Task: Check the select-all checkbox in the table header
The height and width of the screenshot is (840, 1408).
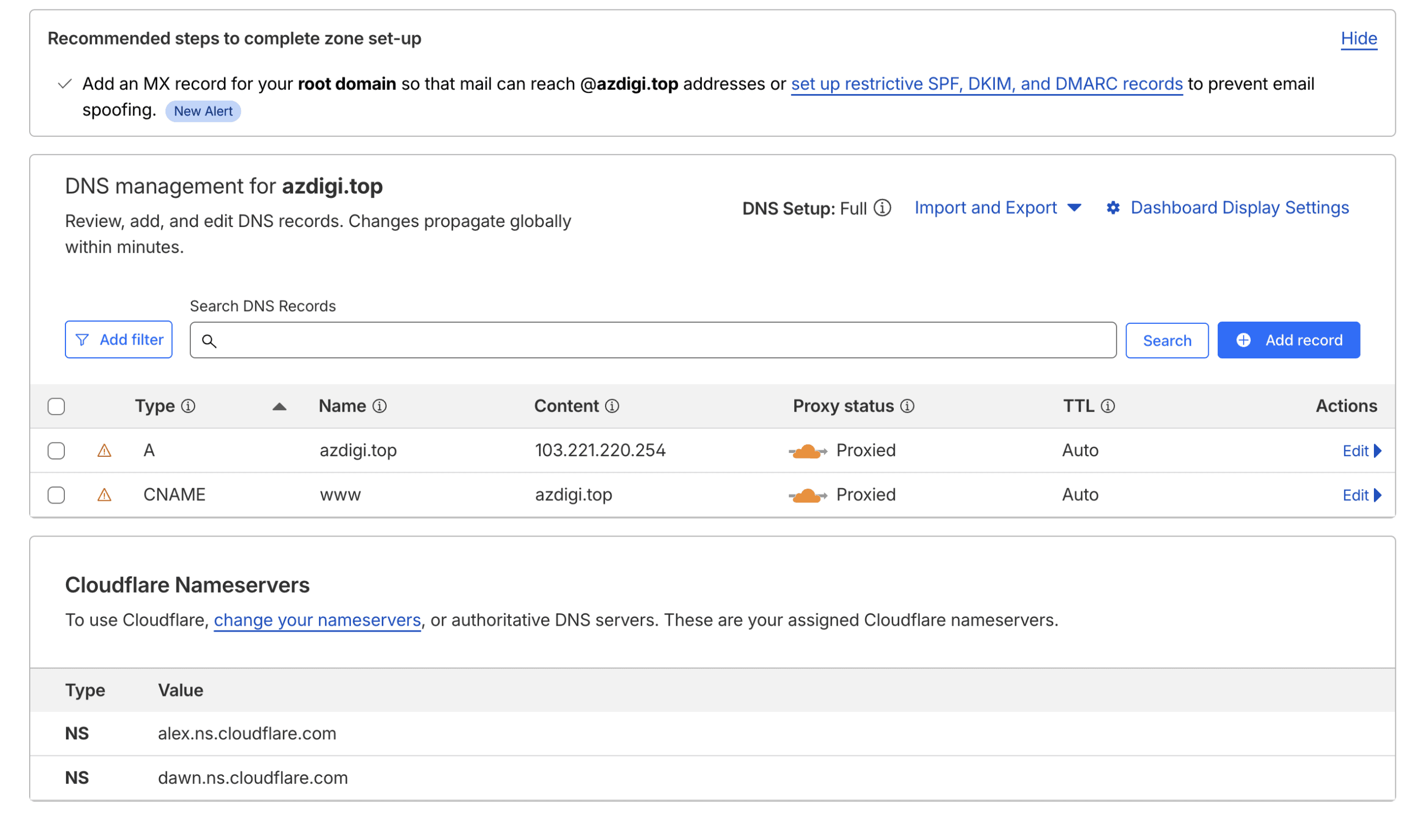Action: 57,406
